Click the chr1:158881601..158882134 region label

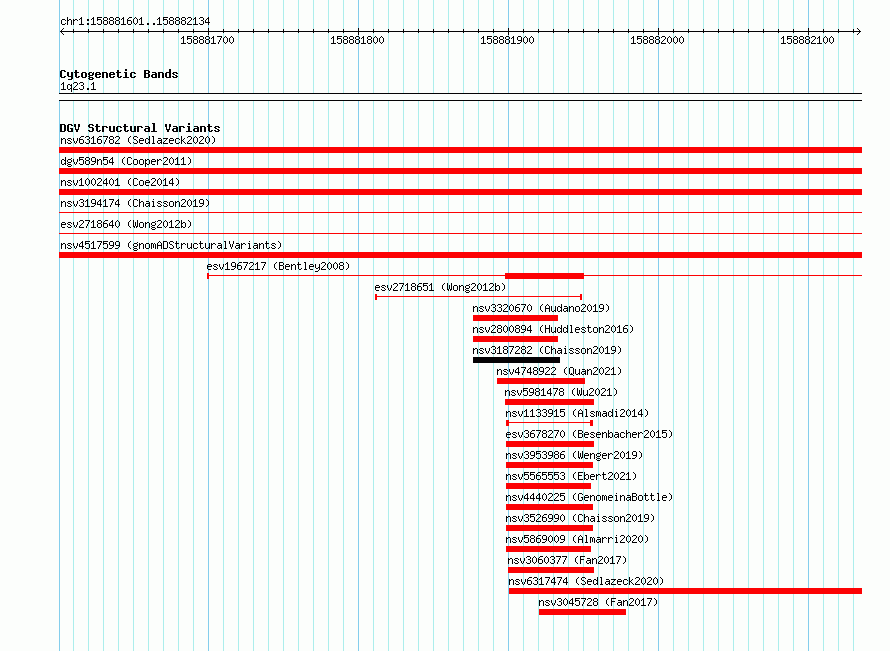[x=135, y=21]
